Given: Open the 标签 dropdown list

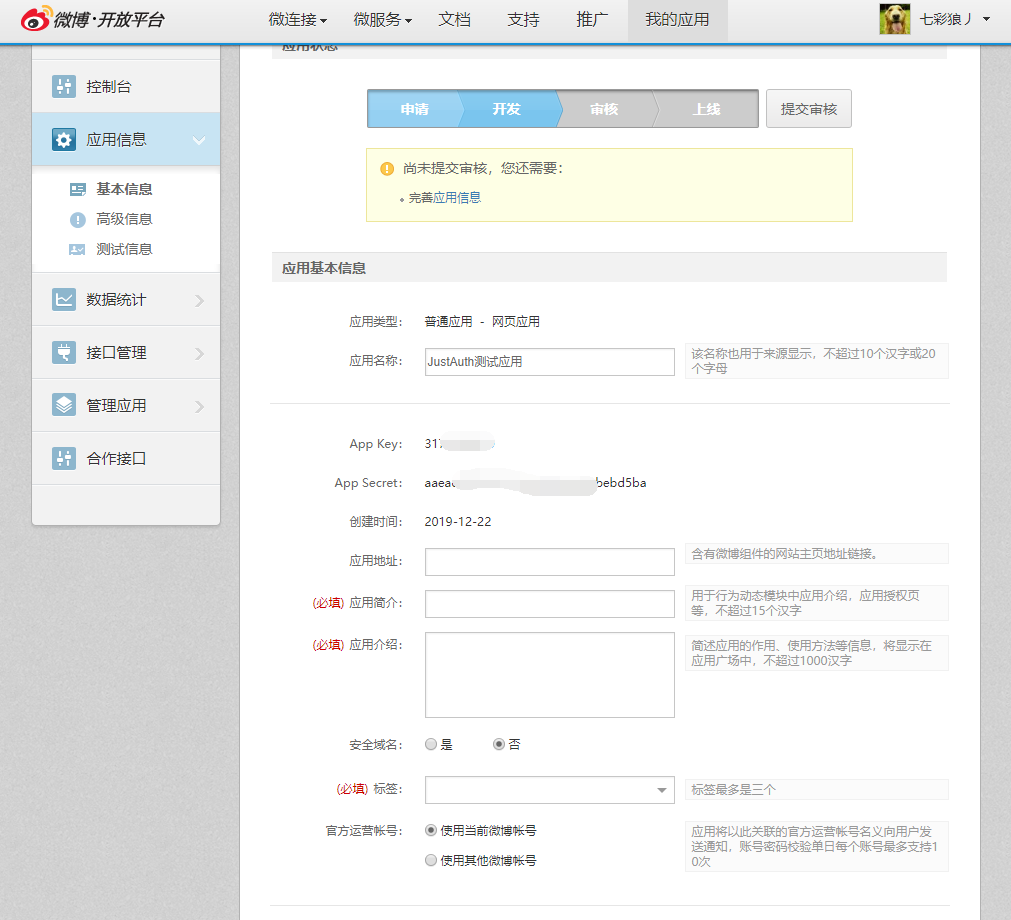Looking at the screenshot, I should [549, 790].
